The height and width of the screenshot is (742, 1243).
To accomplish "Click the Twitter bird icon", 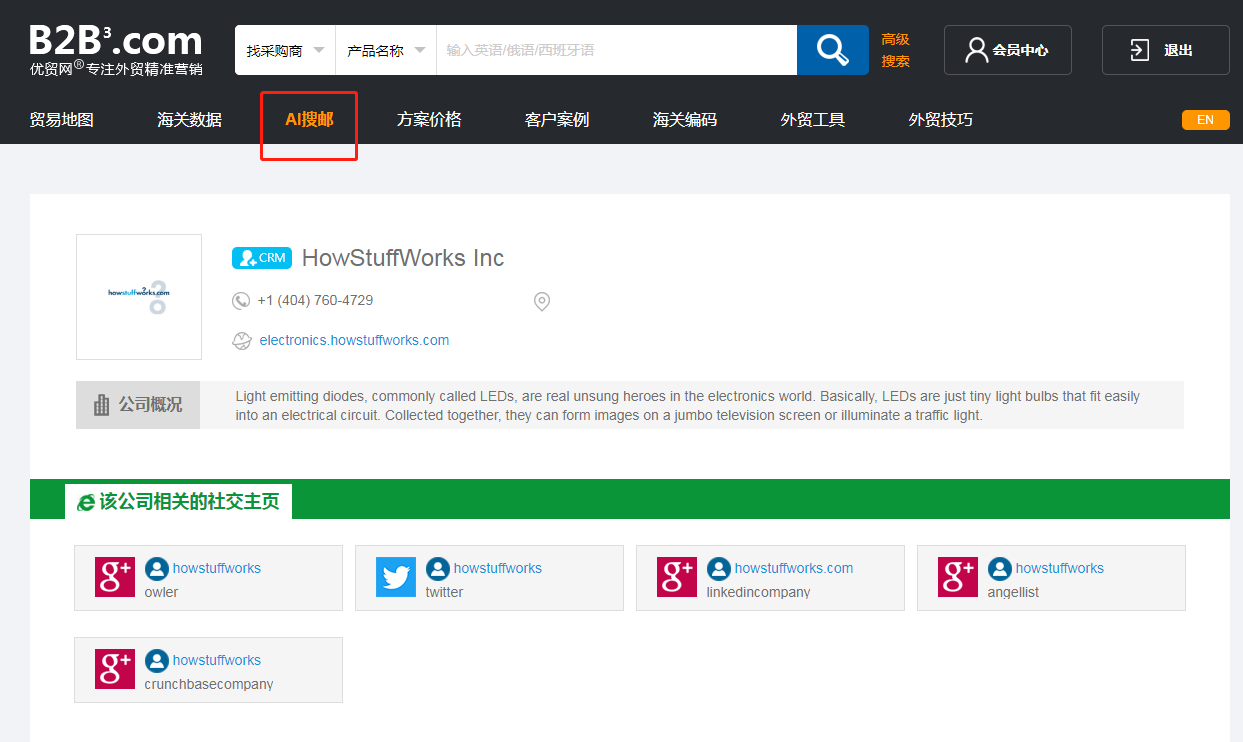I will pos(396,578).
